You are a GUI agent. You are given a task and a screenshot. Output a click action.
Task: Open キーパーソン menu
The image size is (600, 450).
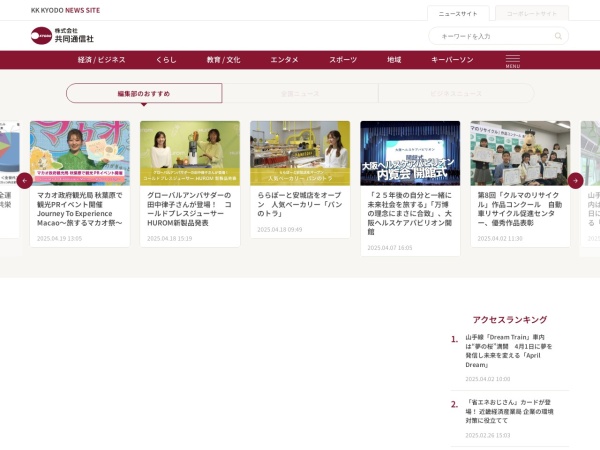(452, 60)
